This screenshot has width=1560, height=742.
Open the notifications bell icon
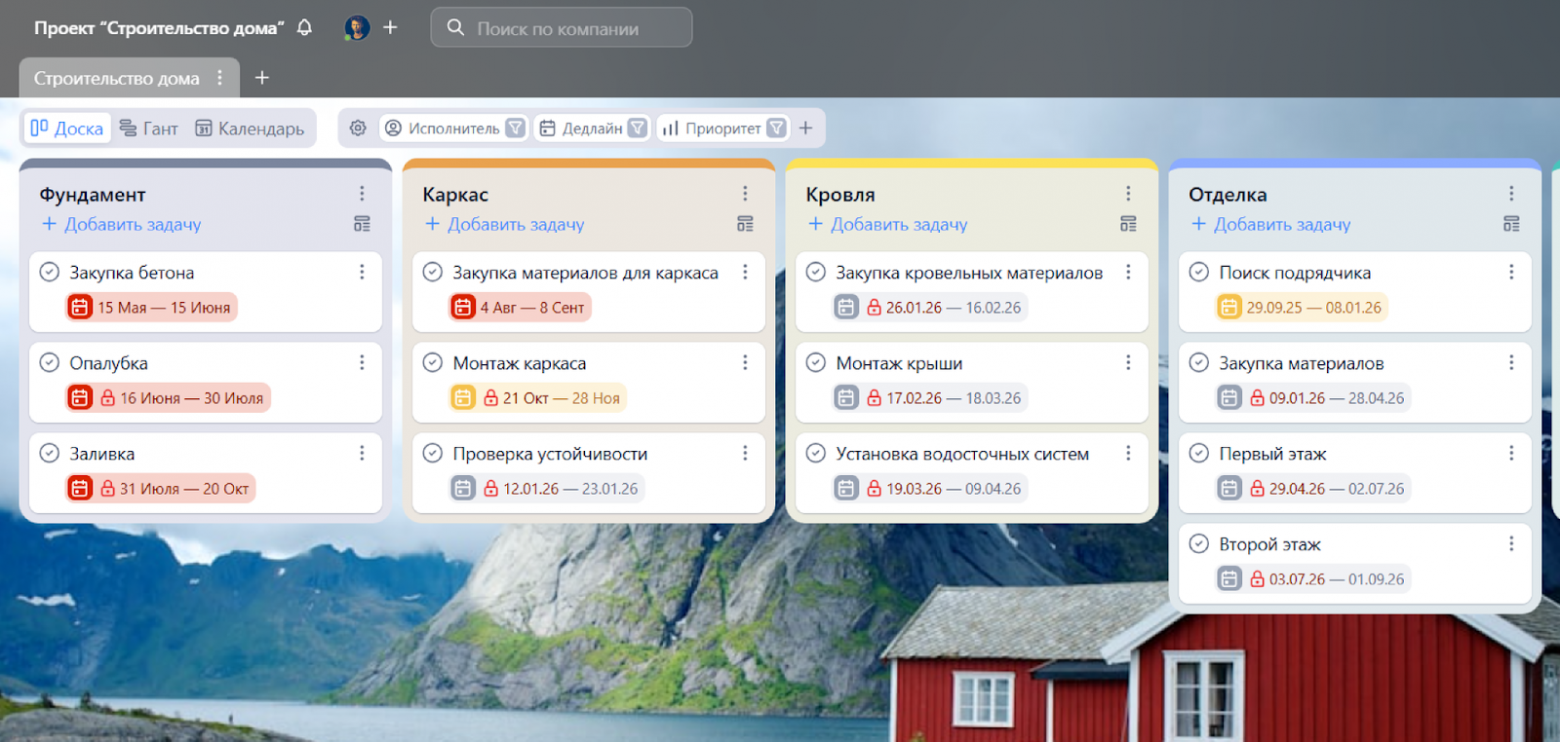[x=307, y=27]
